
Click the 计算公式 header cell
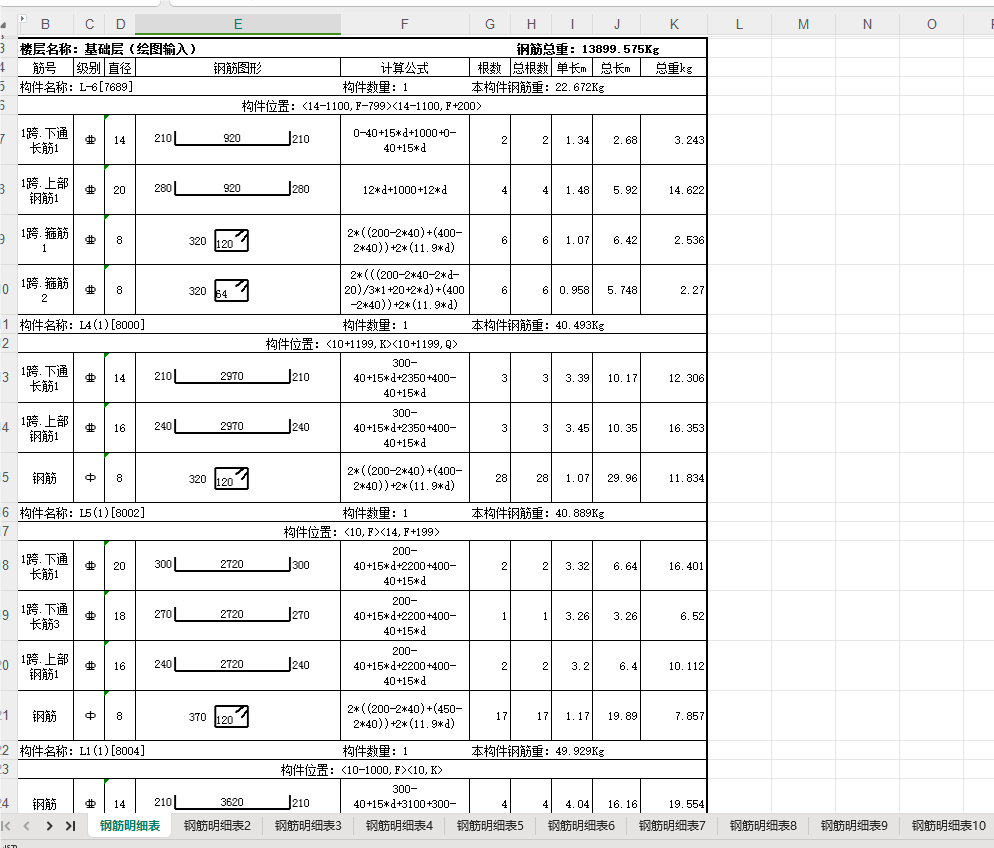click(x=404, y=68)
